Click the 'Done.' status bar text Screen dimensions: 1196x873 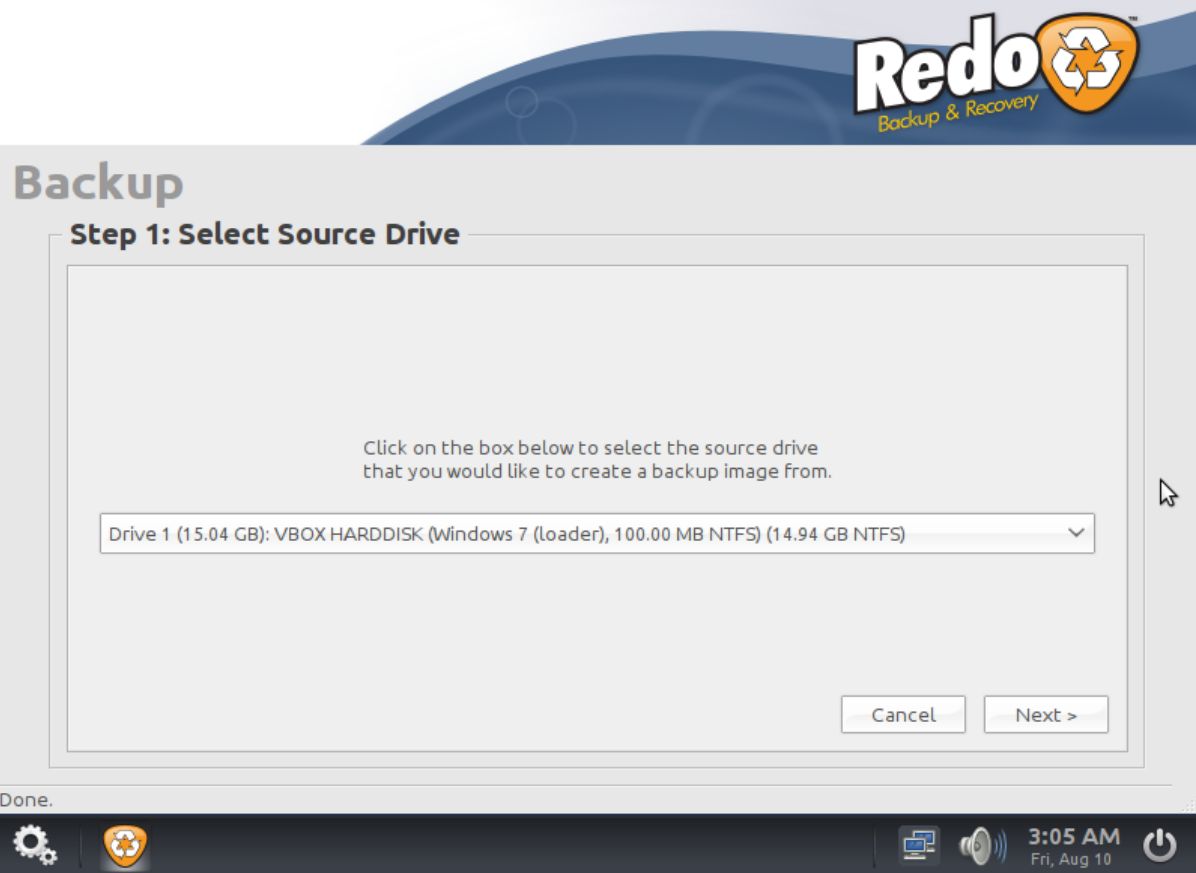[x=27, y=800]
